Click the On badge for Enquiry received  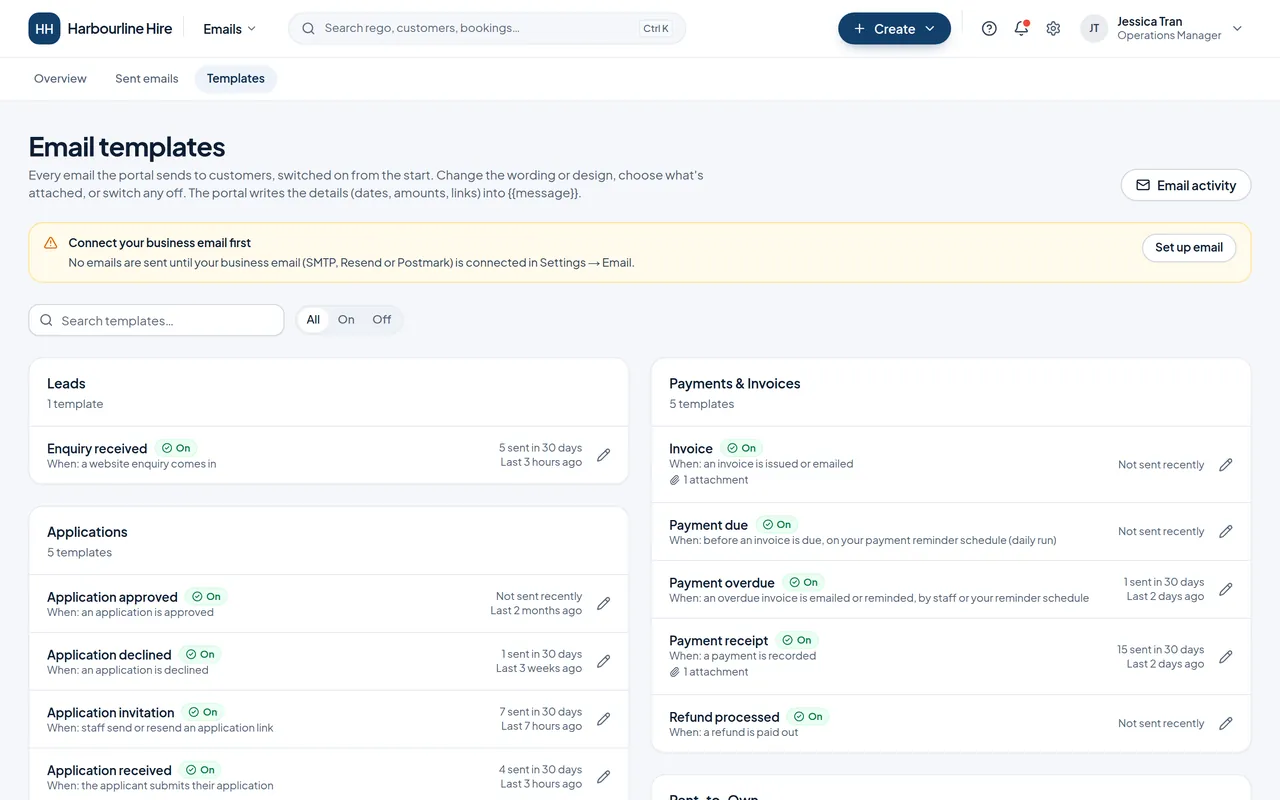(176, 448)
